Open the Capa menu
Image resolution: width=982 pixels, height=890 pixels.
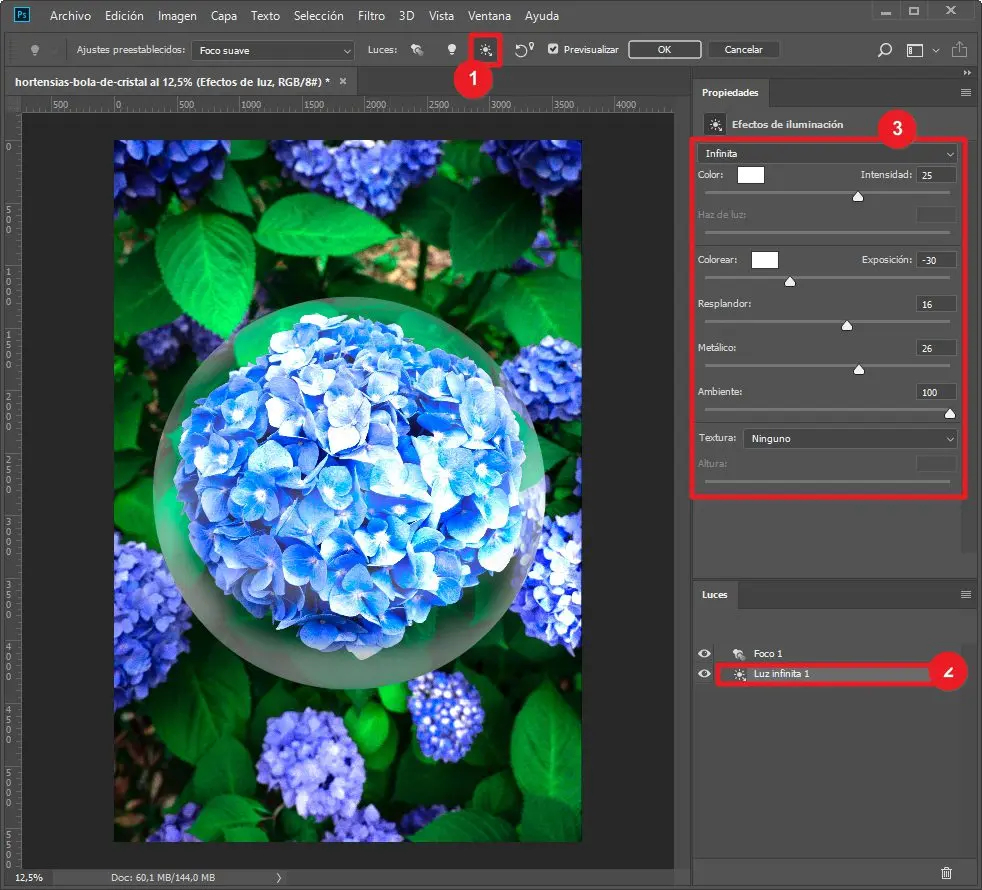pos(224,16)
